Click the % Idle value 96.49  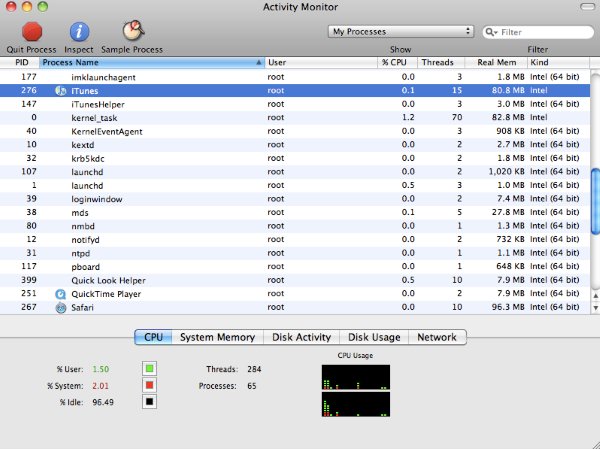click(x=103, y=402)
